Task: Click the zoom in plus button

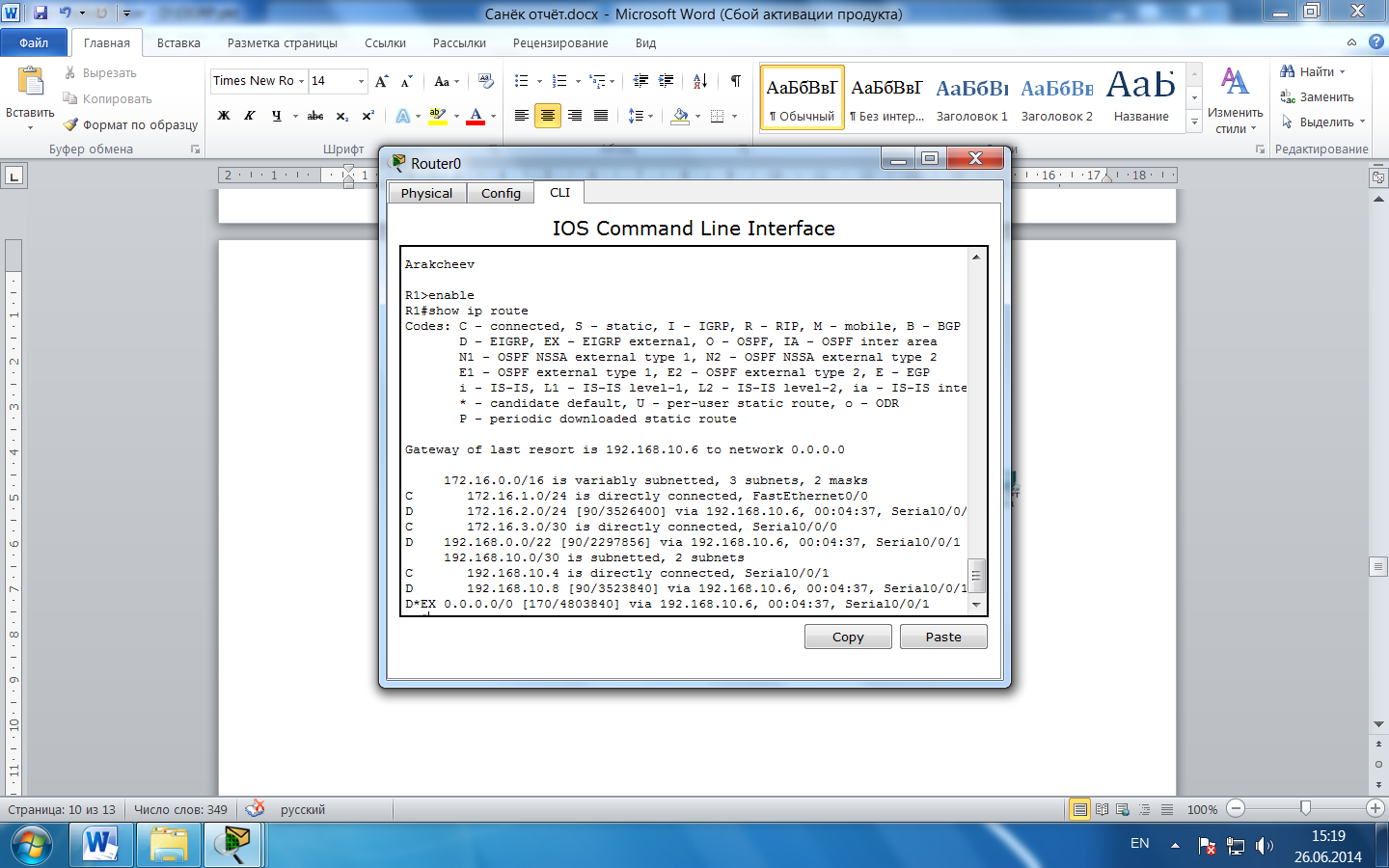Action: [1375, 808]
